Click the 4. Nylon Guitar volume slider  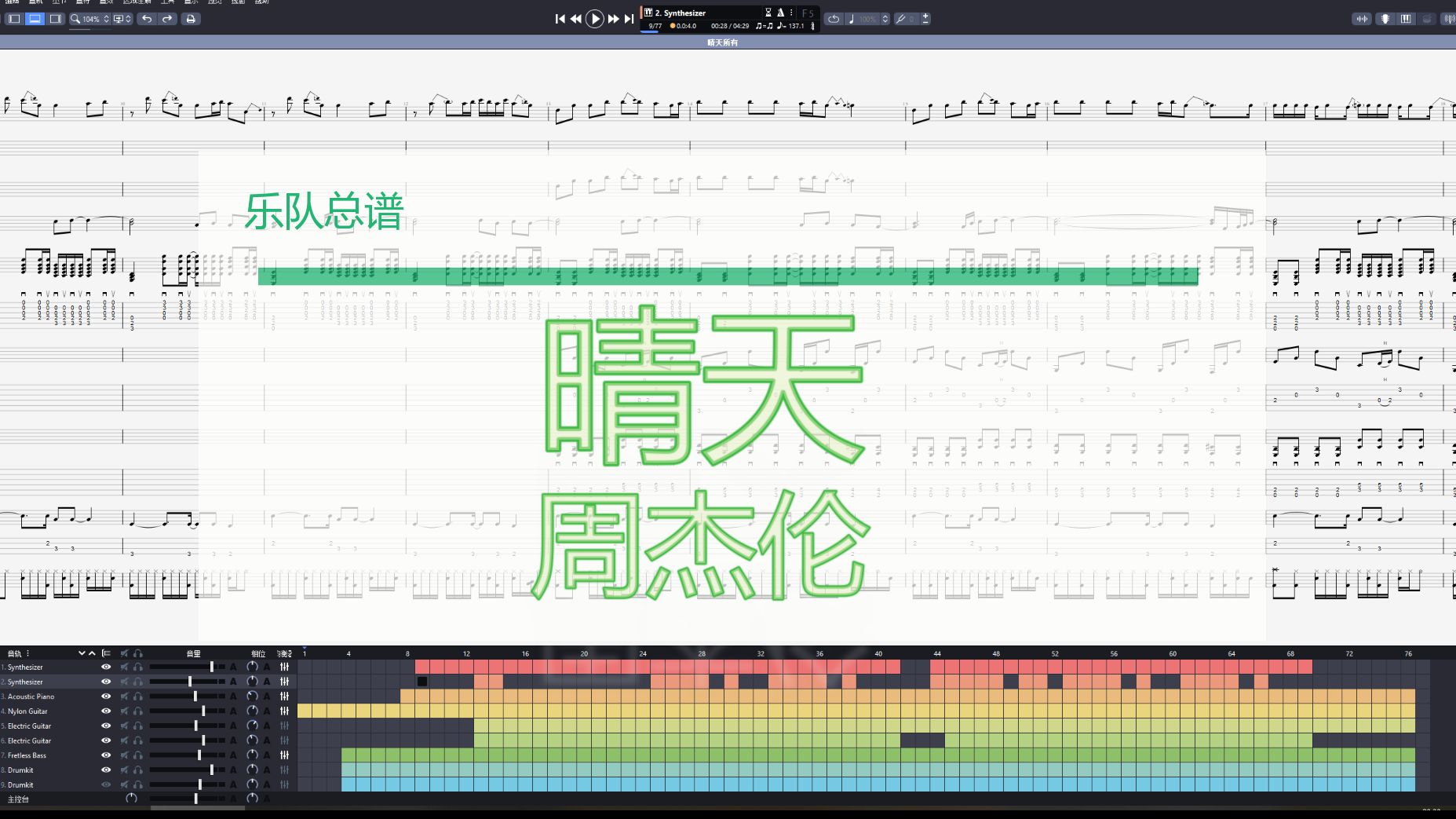pyautogui.click(x=187, y=711)
